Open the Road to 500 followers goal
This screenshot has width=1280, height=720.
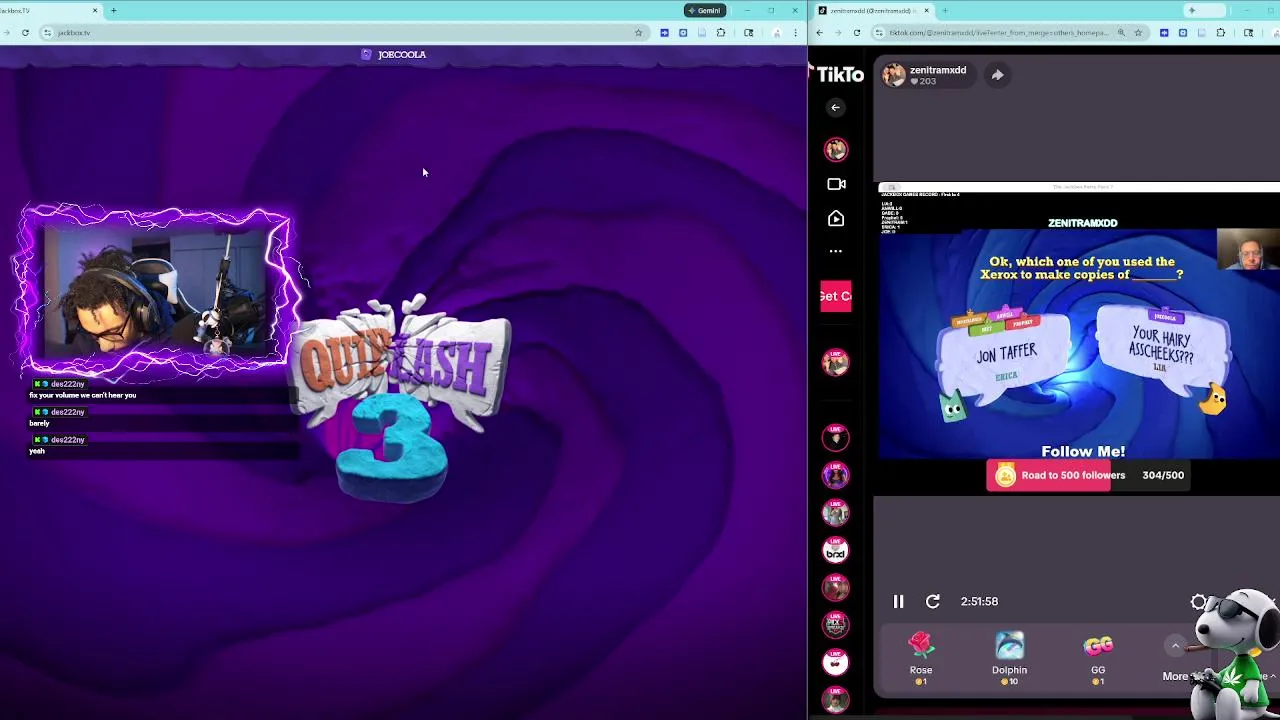click(1087, 475)
